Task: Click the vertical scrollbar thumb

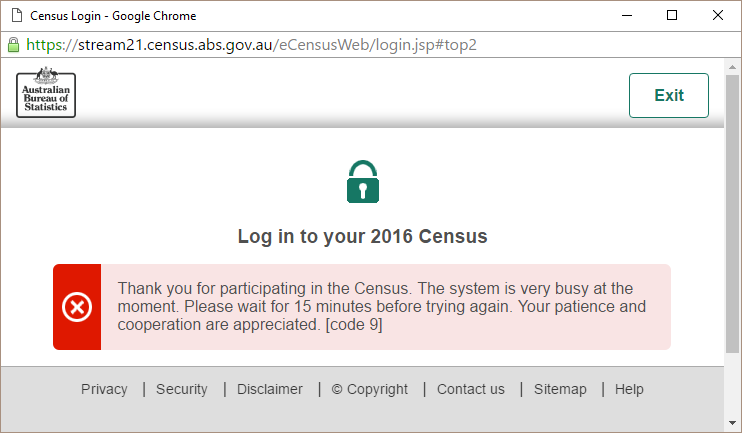Action: 733,214
